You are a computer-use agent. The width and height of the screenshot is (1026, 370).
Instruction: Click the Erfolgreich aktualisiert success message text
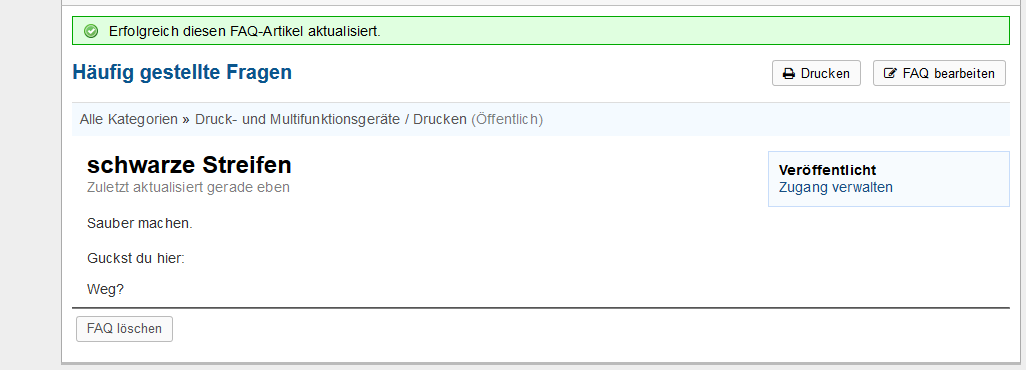(245, 31)
